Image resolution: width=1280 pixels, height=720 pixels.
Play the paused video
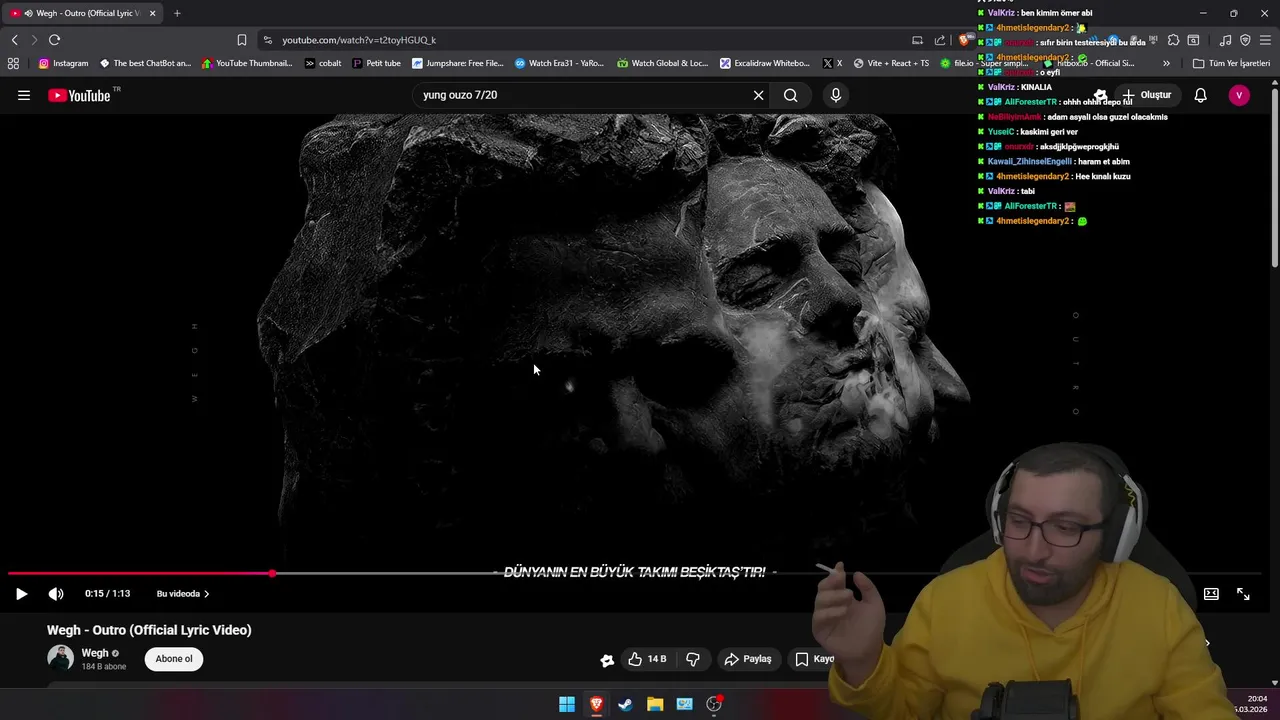(x=21, y=594)
